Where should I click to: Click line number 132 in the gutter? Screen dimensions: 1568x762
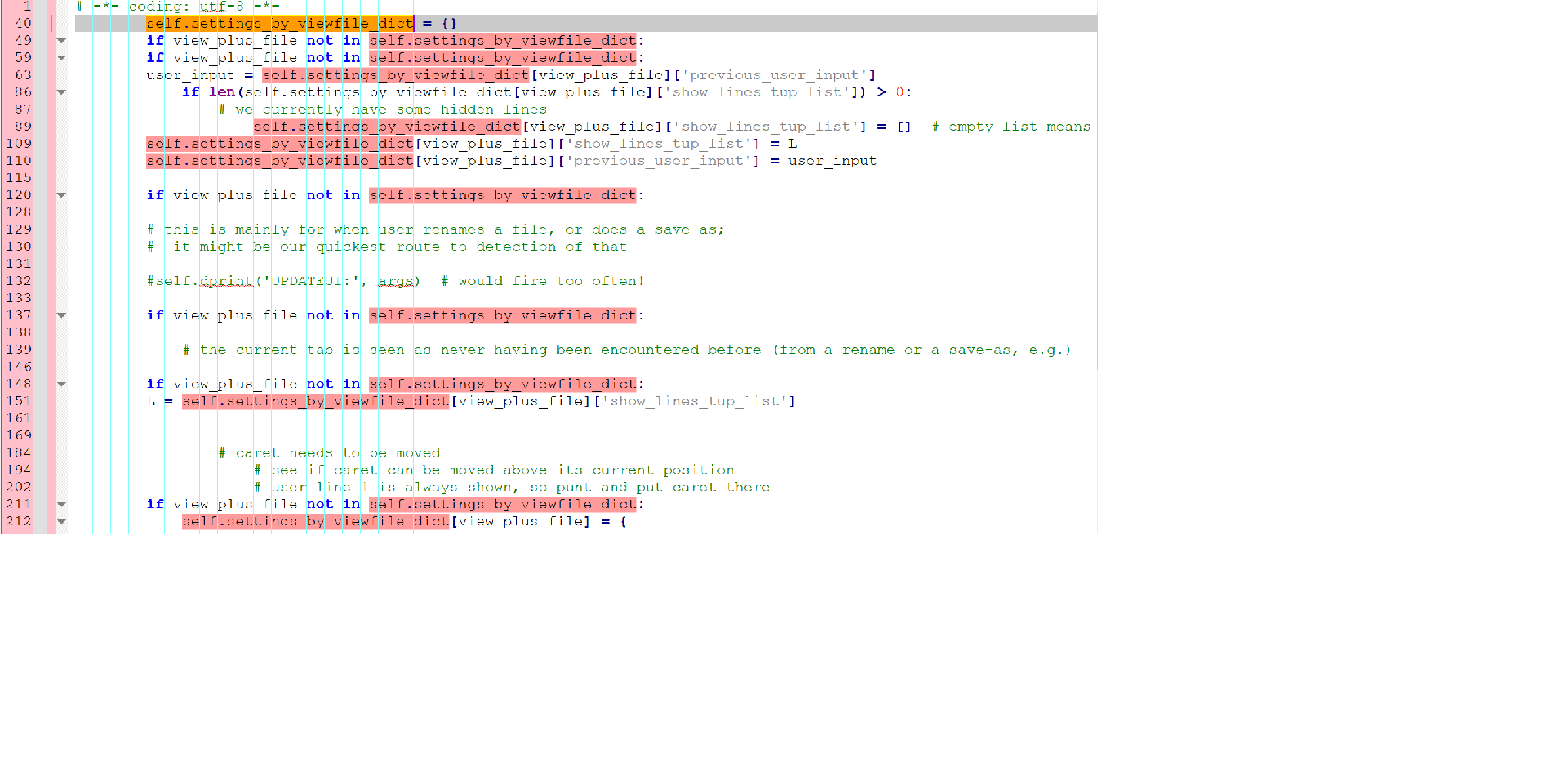(x=19, y=281)
